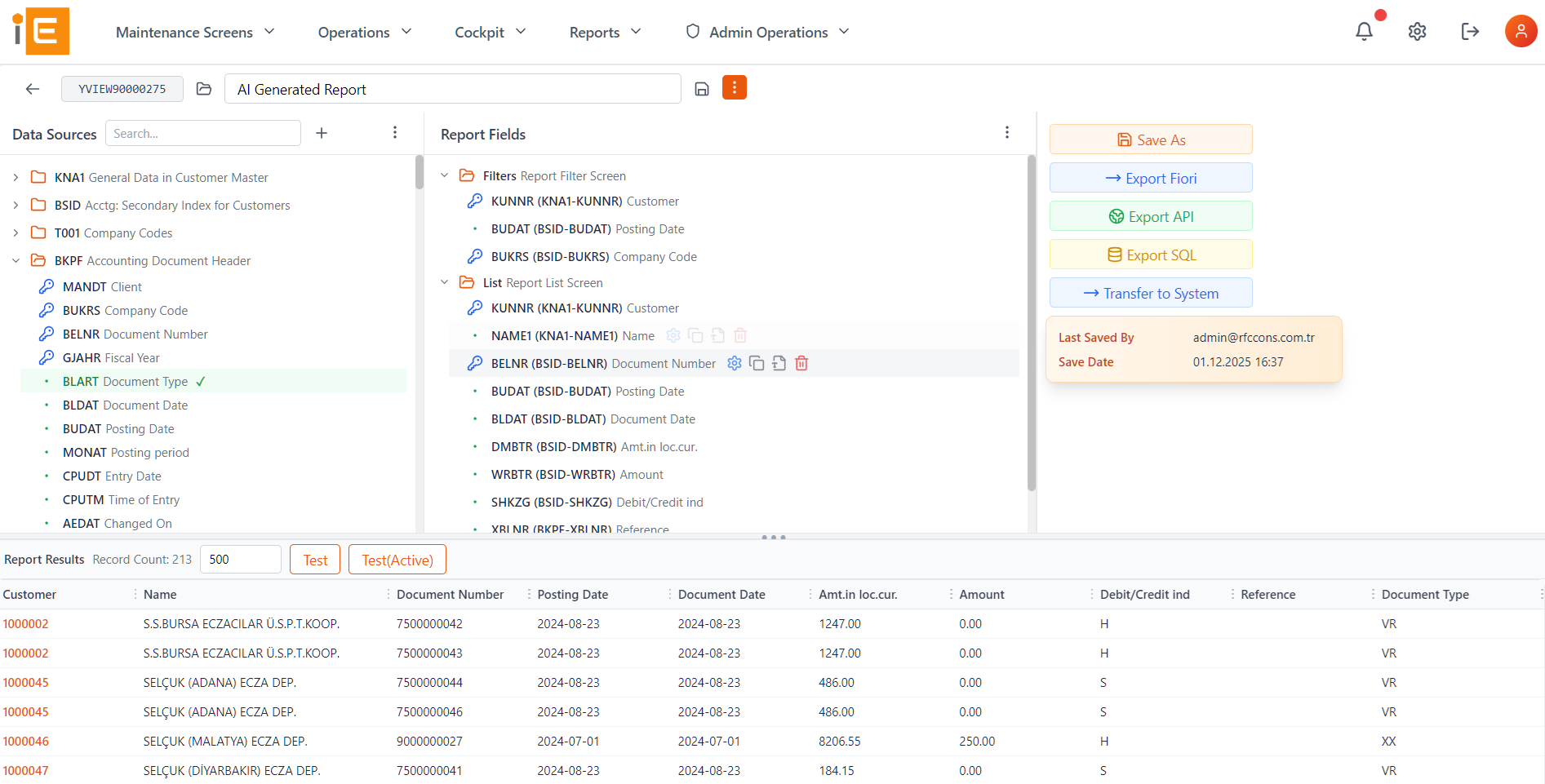Collapse the Filters Report Filter Screen folder
Image resolution: width=1545 pixels, height=784 pixels.
[x=444, y=175]
